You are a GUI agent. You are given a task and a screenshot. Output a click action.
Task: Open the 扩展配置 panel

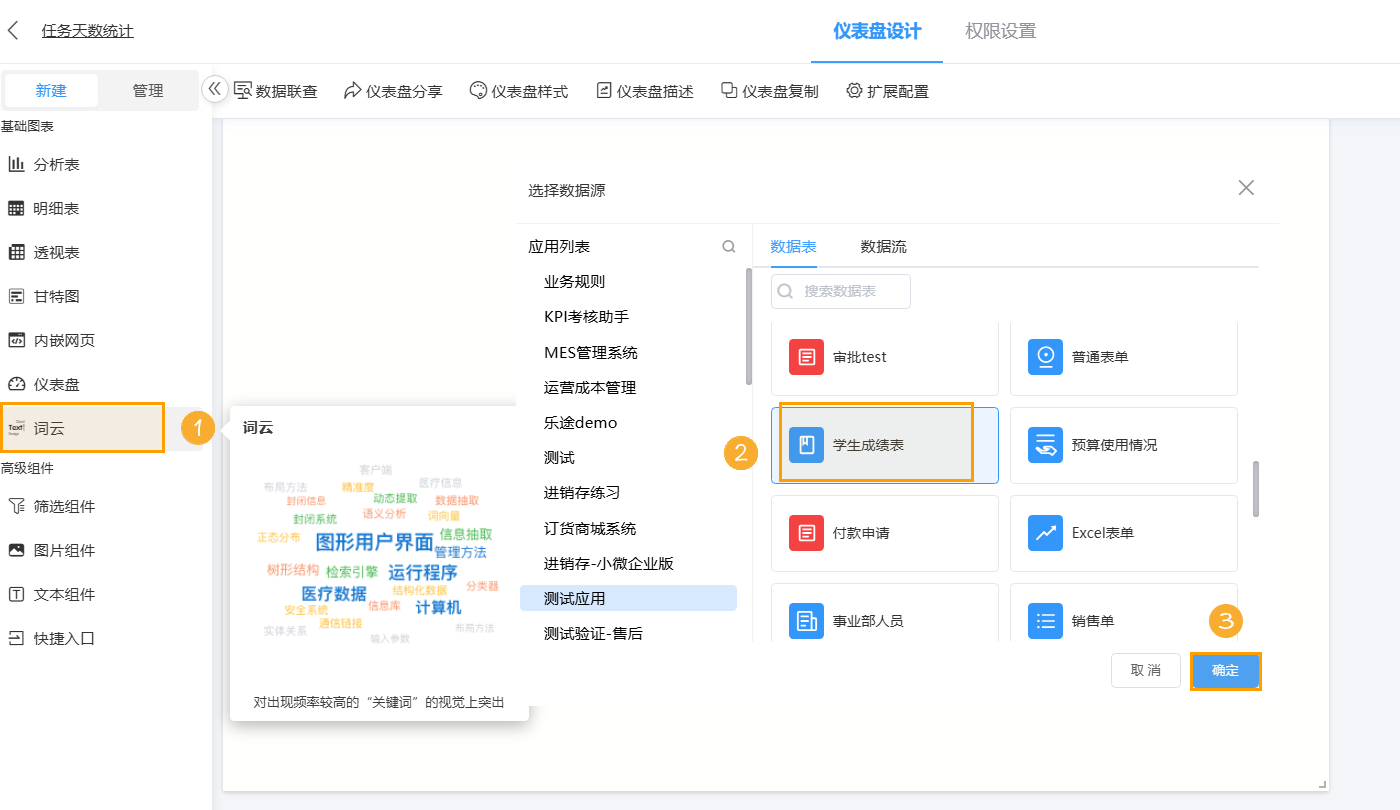887,89
